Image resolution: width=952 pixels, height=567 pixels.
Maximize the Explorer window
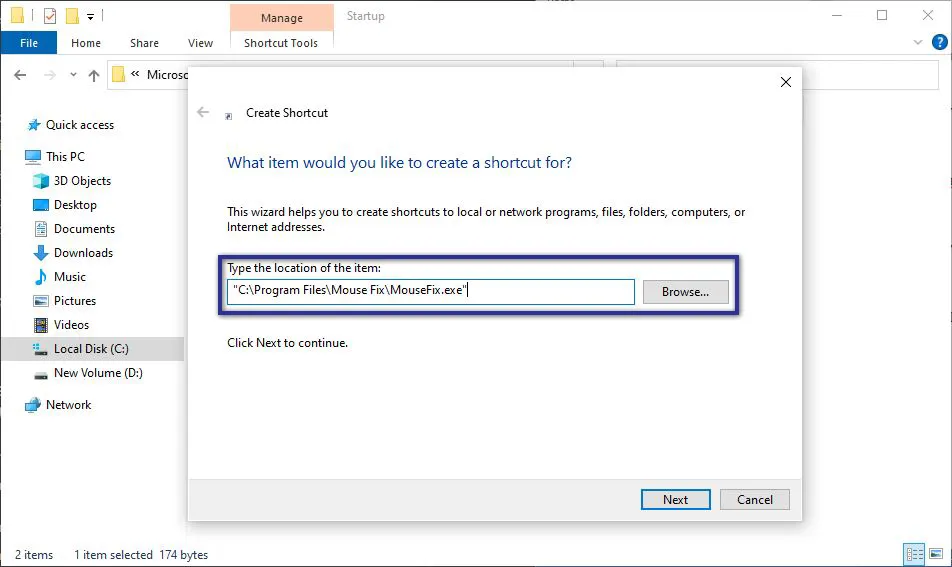click(x=882, y=15)
